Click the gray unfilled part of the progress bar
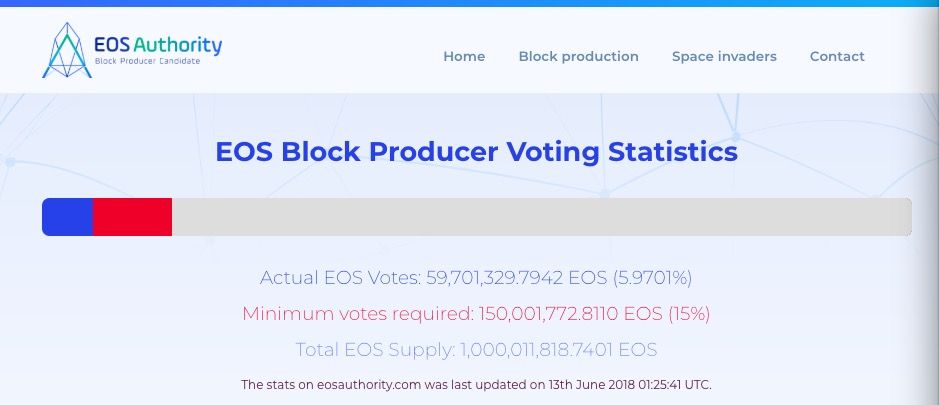The width and height of the screenshot is (939, 405). pyautogui.click(x=542, y=217)
